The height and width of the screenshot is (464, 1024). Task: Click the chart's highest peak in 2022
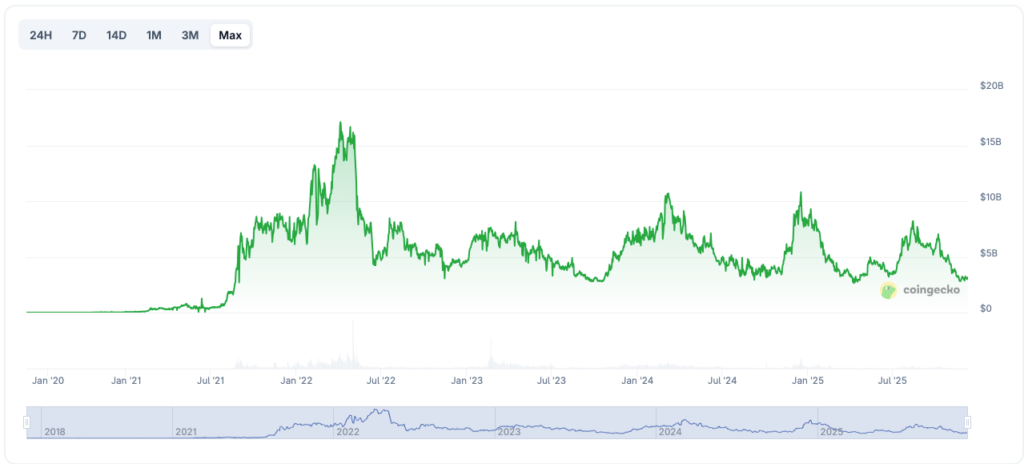coord(341,123)
